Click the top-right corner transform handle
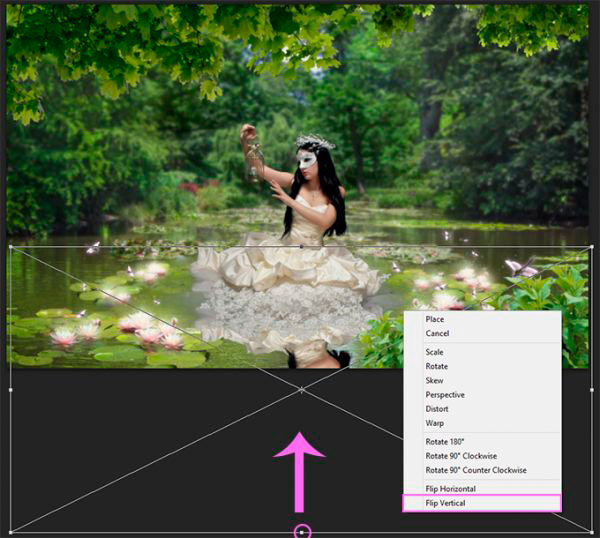 592,247
